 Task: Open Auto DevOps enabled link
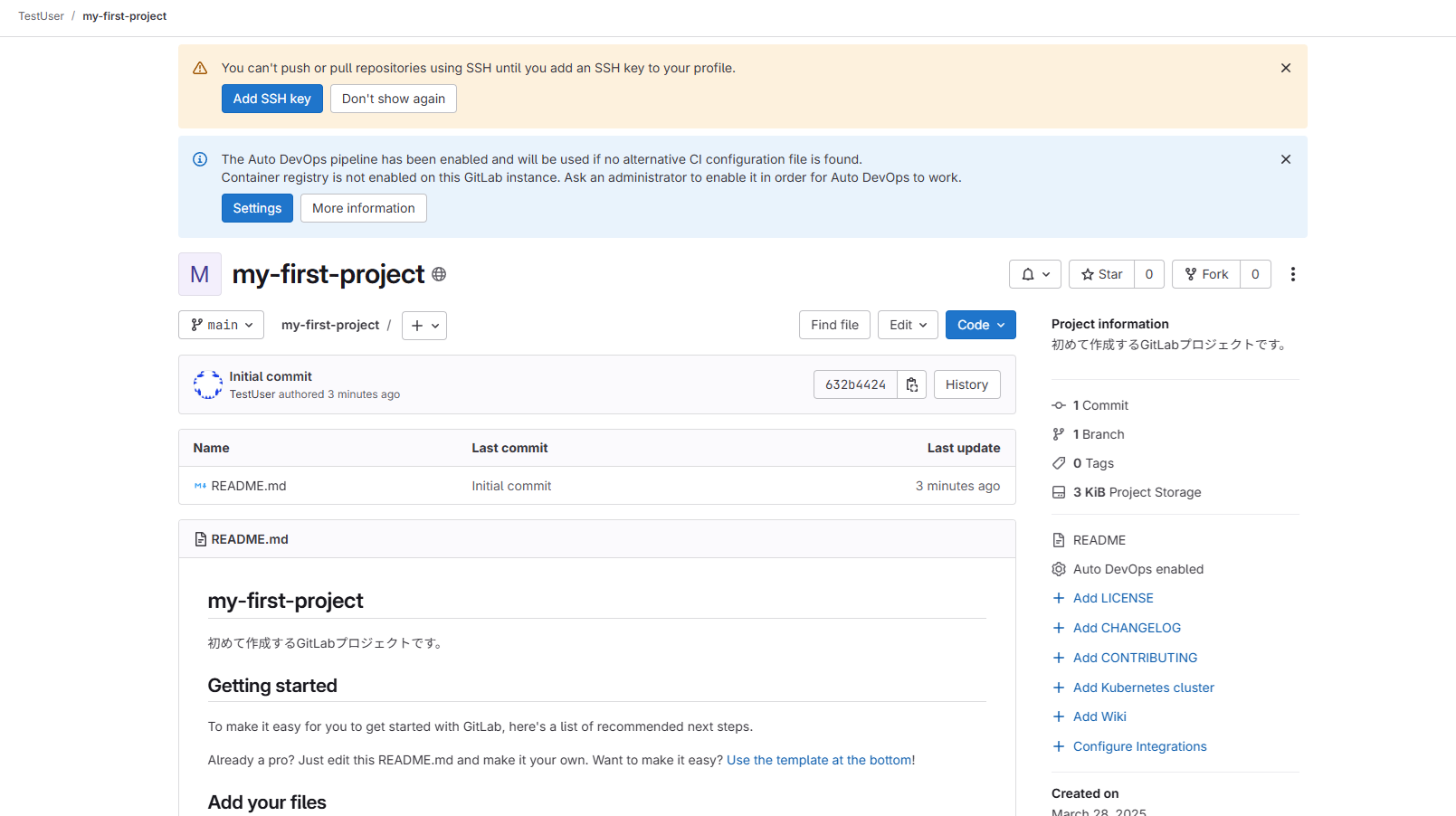(x=1137, y=569)
